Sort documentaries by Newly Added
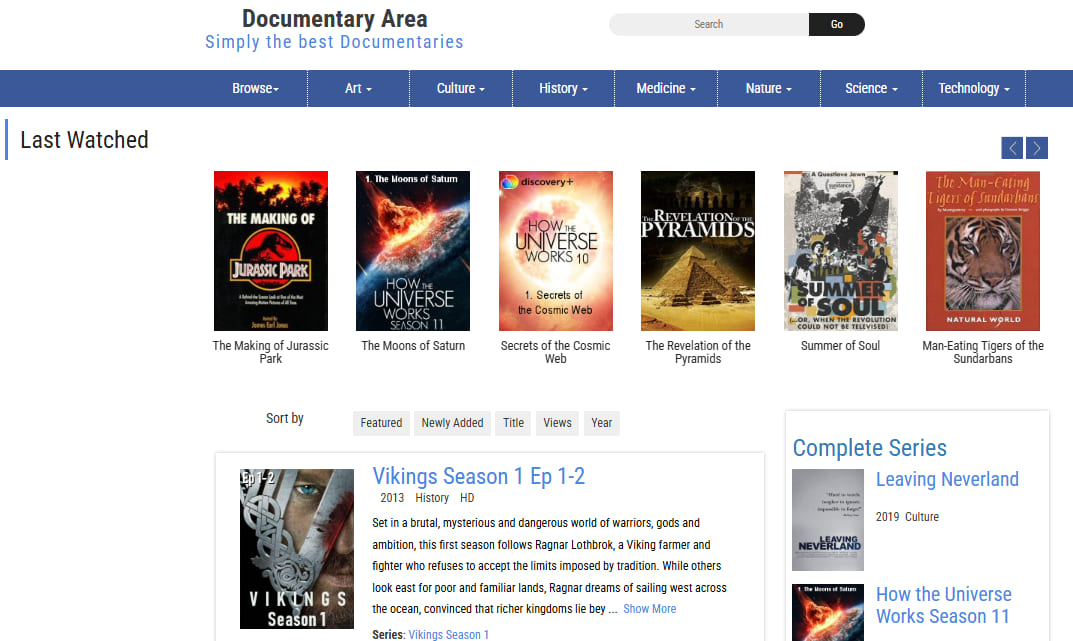Screen dimensions: 1073x641 click(x=452, y=423)
